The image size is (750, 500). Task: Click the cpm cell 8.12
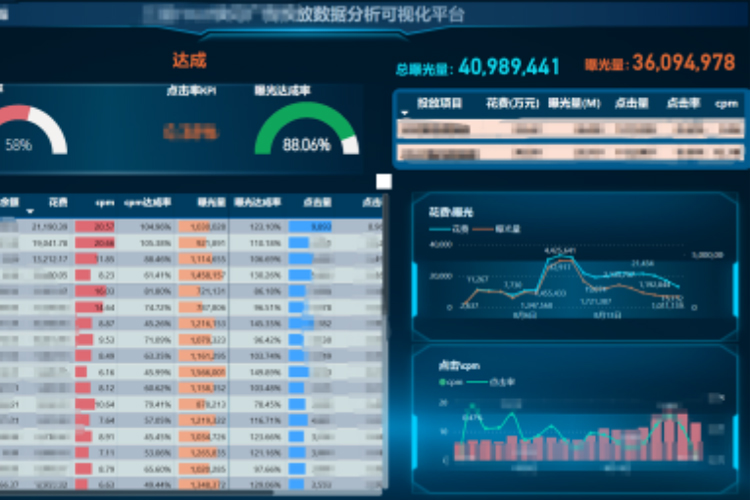pos(106,388)
